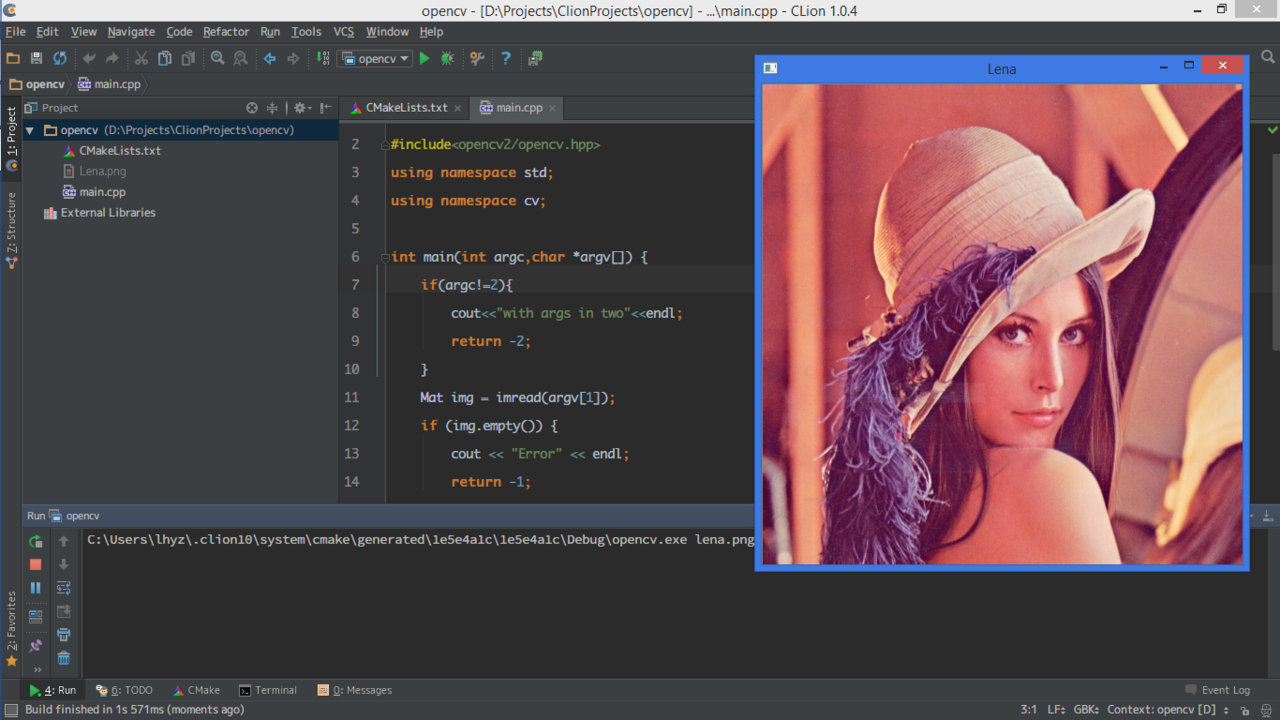Switch to the CMakeLists.txt editor tab

point(405,108)
